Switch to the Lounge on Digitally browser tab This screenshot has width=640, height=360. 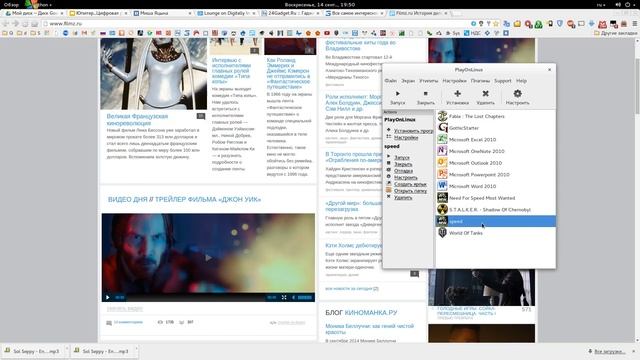226,13
